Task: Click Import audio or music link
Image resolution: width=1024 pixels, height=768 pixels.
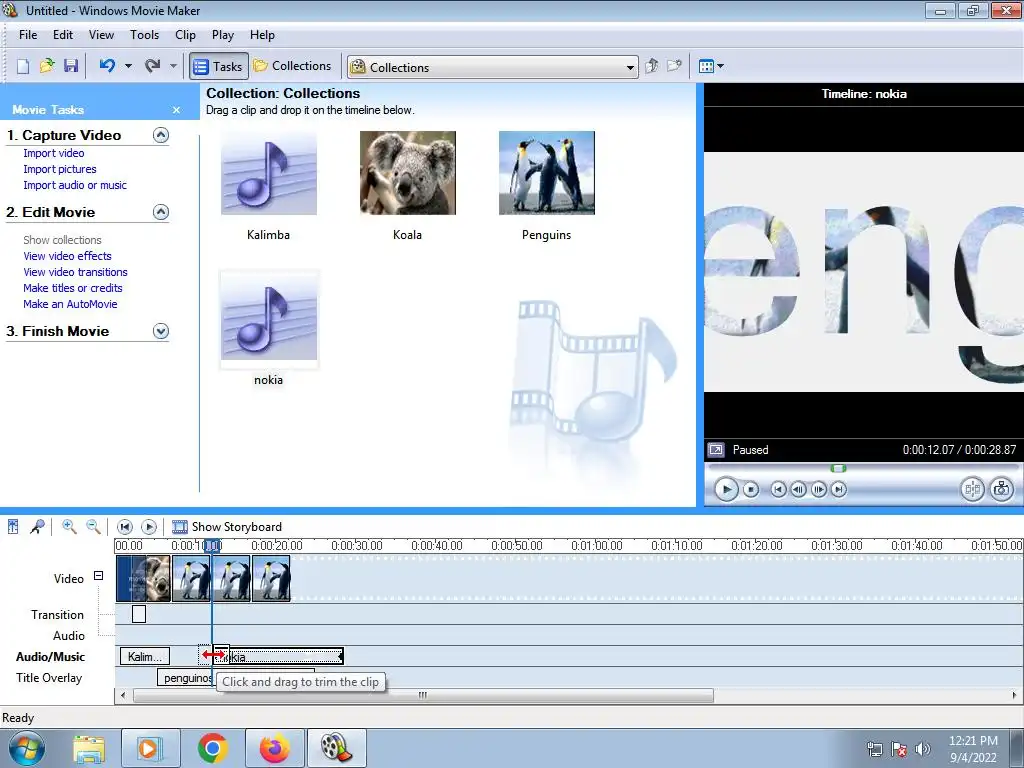Action: point(75,185)
